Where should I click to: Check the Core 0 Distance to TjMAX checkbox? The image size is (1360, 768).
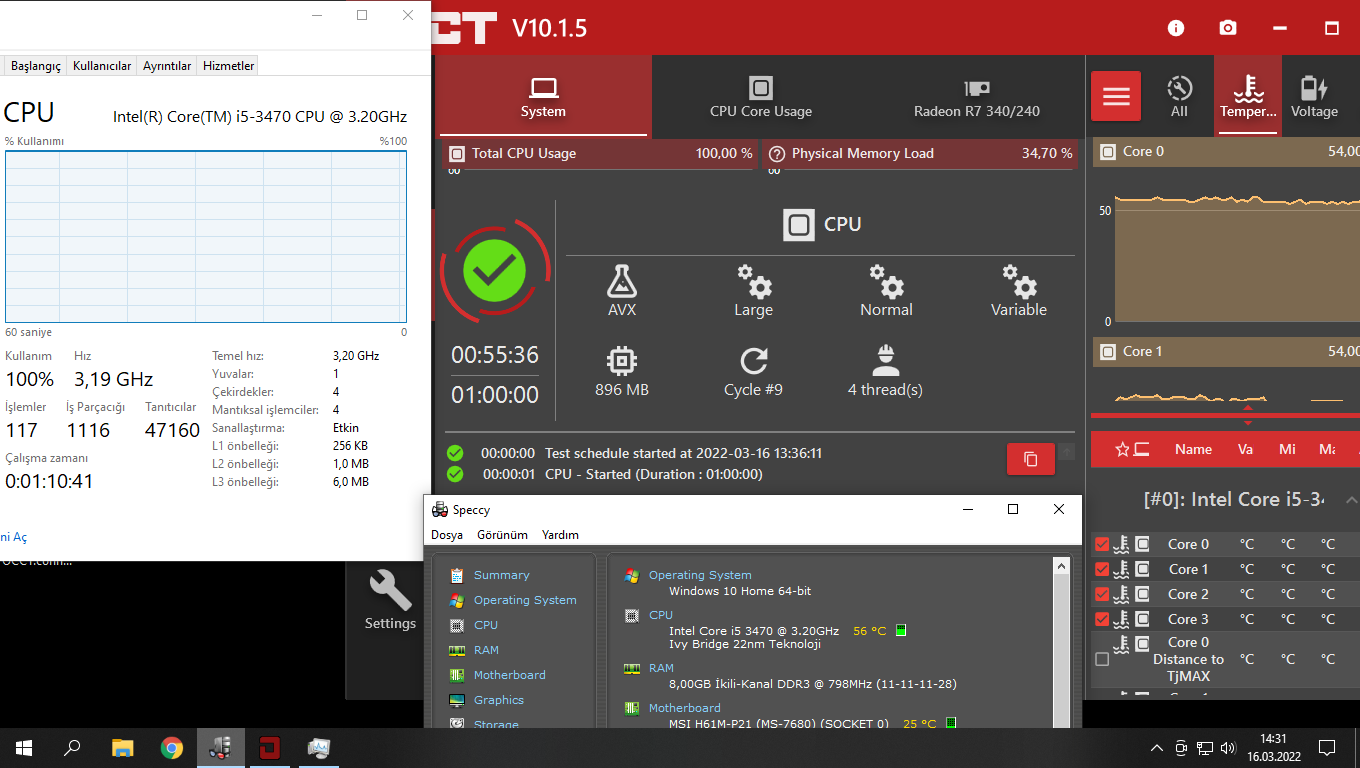[x=1102, y=659]
